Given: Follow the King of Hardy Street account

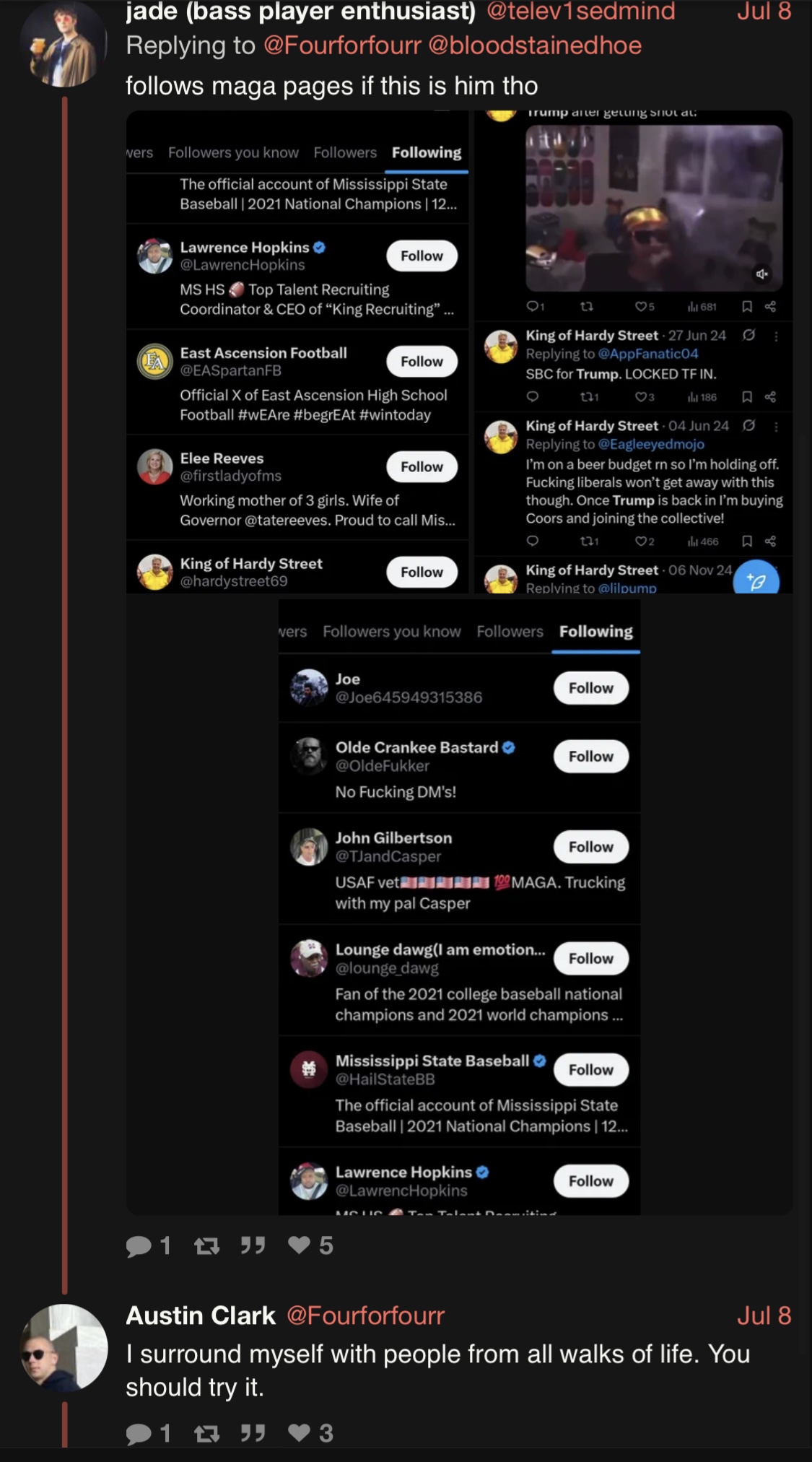Looking at the screenshot, I should 422,572.
